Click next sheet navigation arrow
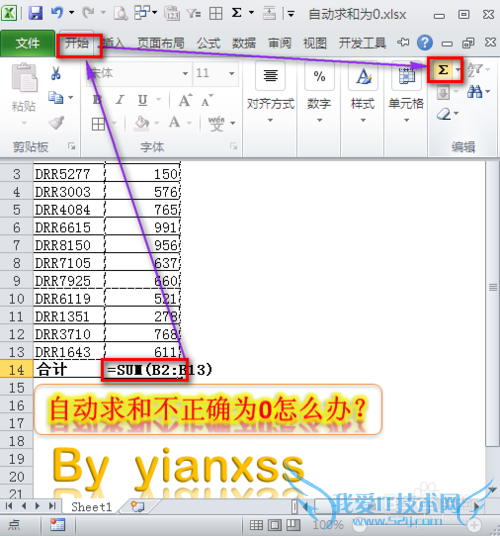 38,506
